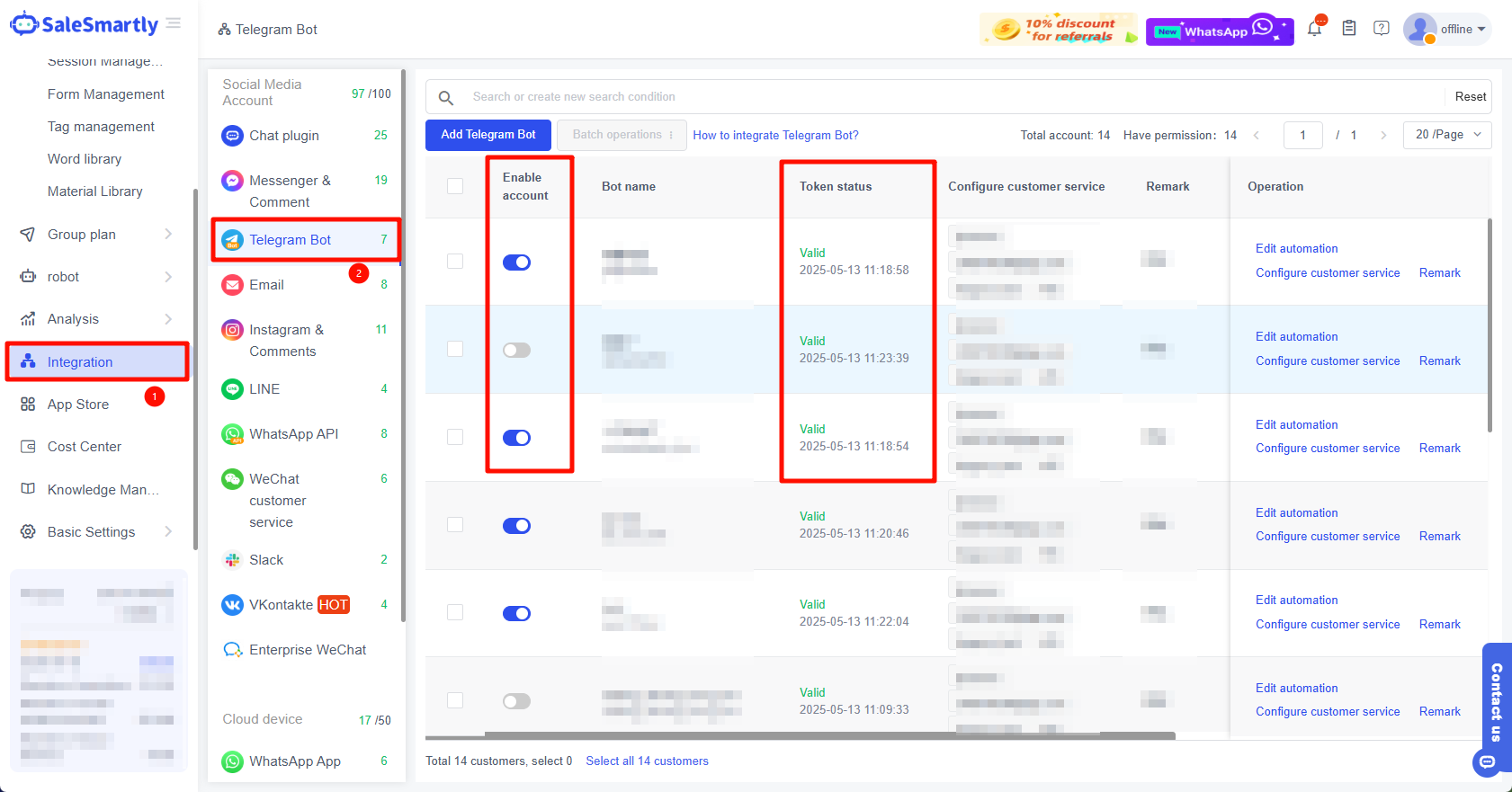Select the LINE channel icon

tap(233, 389)
